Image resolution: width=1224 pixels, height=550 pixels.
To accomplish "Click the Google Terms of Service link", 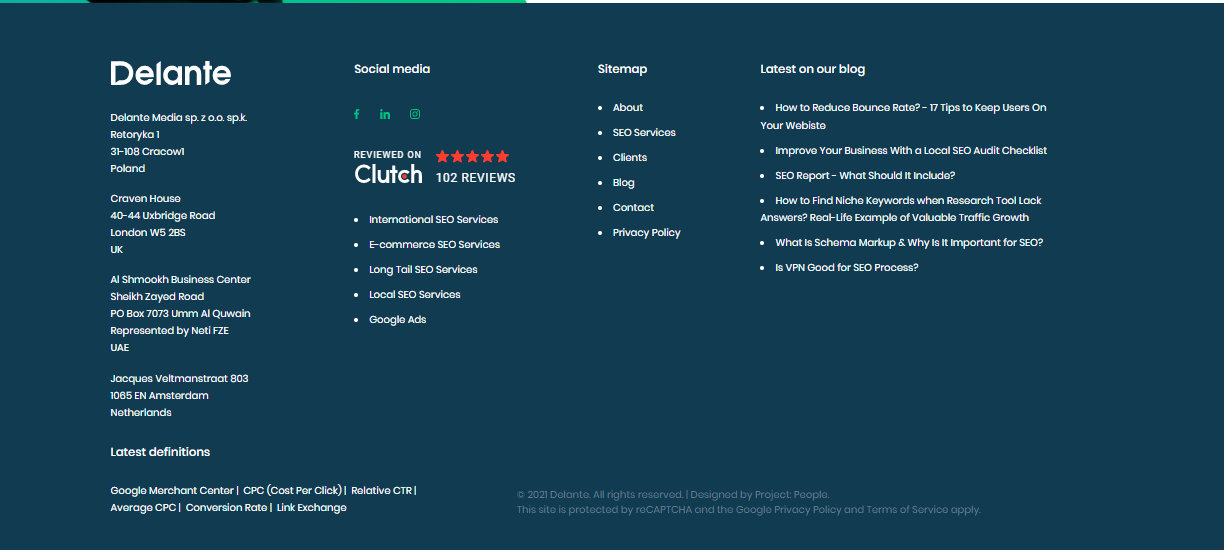I will tap(907, 510).
